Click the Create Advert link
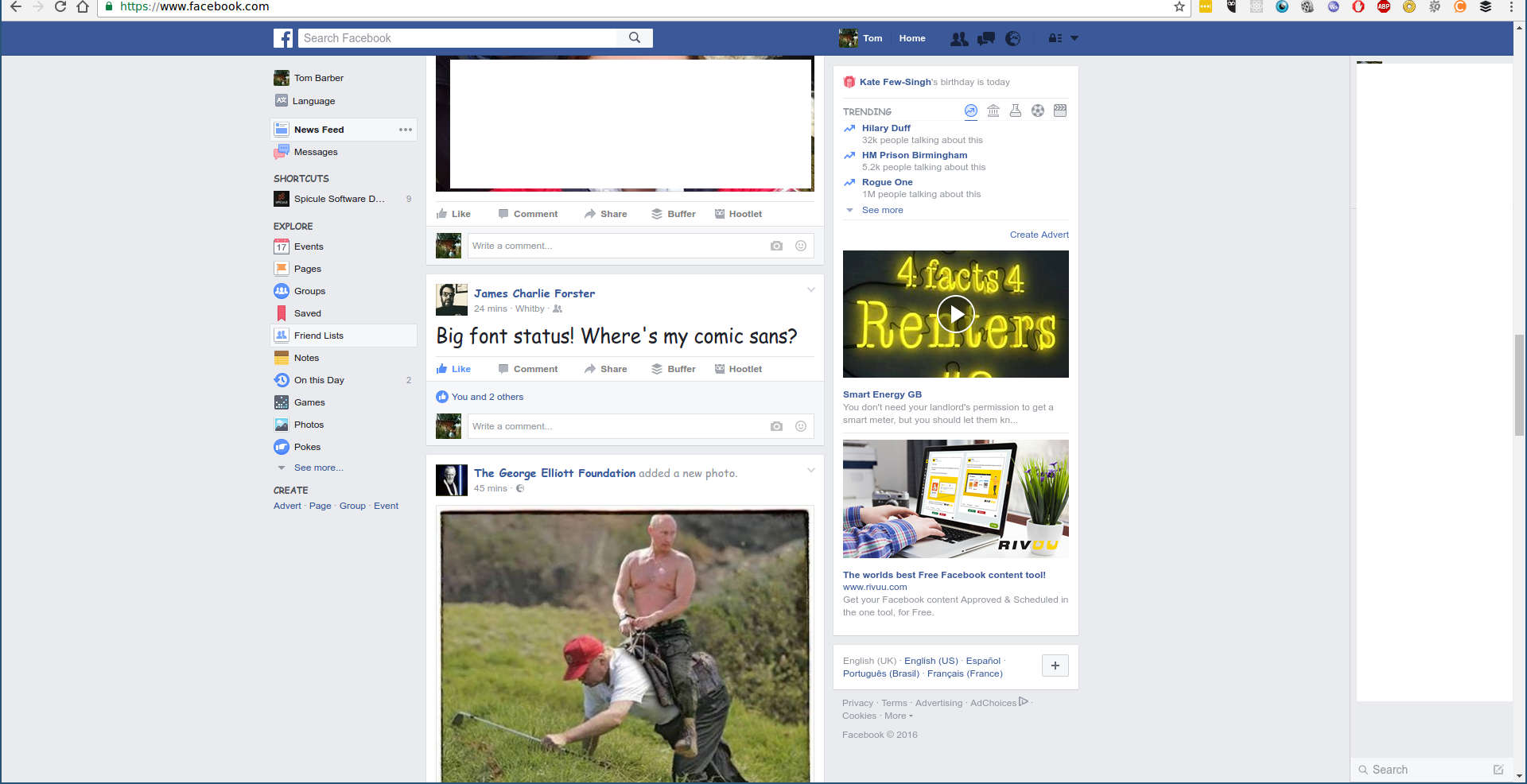1527x784 pixels. coord(1039,235)
